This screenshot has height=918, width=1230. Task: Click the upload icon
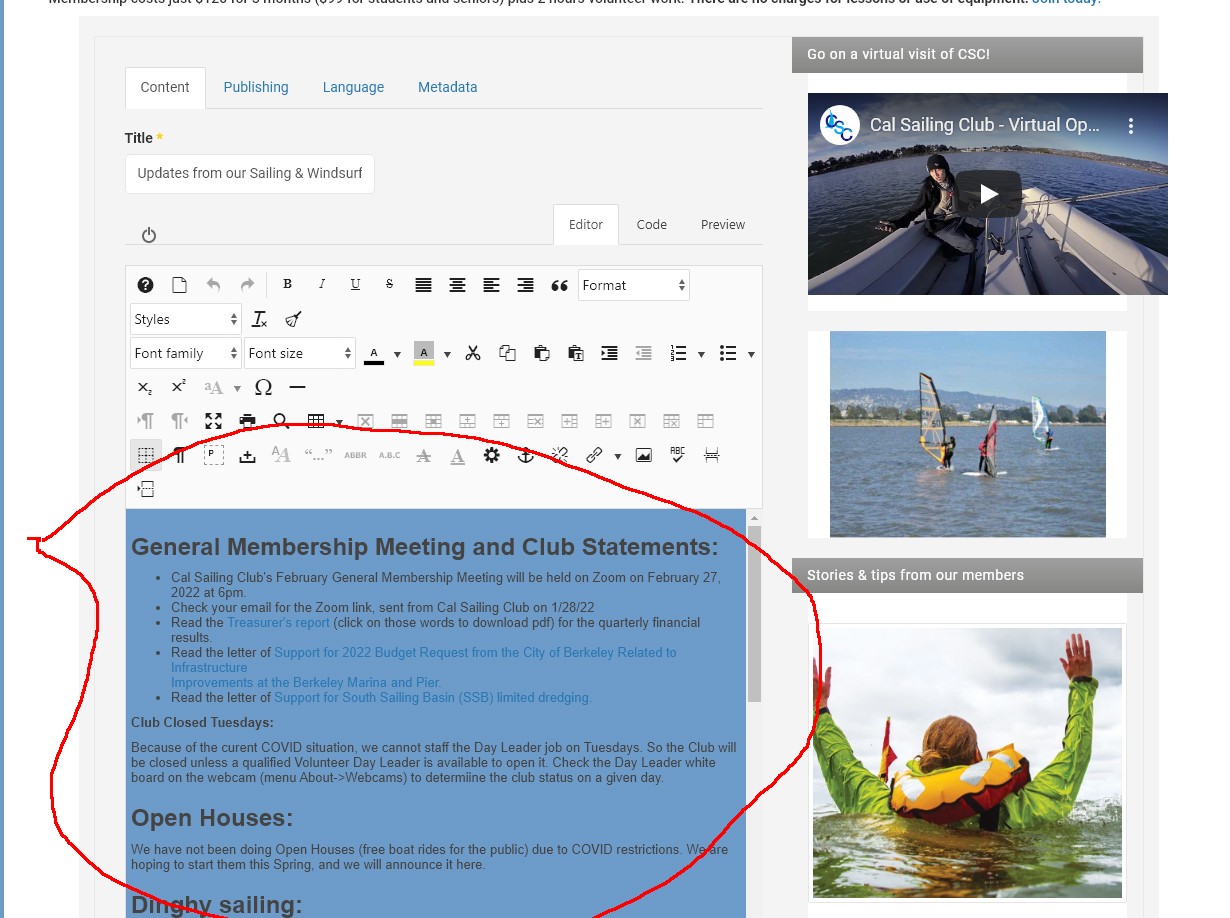point(247,455)
